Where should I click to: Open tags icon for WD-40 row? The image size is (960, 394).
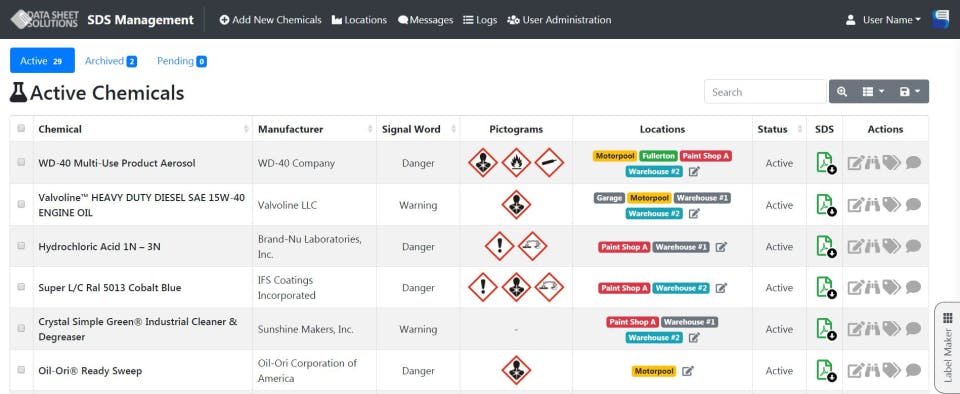tap(891, 163)
